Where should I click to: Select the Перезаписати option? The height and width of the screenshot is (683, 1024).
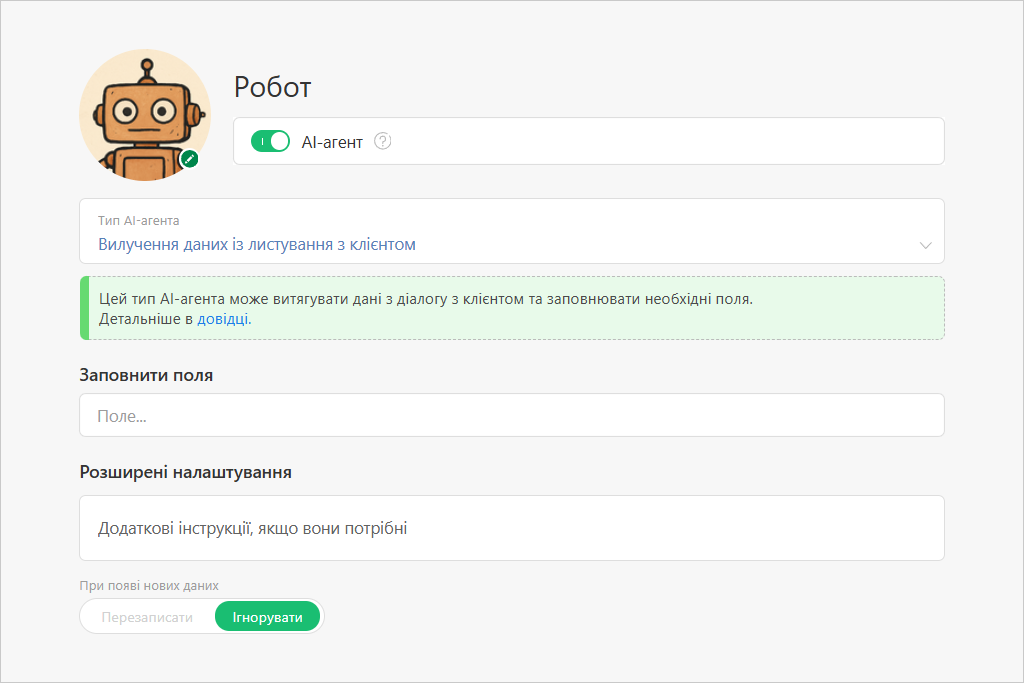pyautogui.click(x=147, y=617)
